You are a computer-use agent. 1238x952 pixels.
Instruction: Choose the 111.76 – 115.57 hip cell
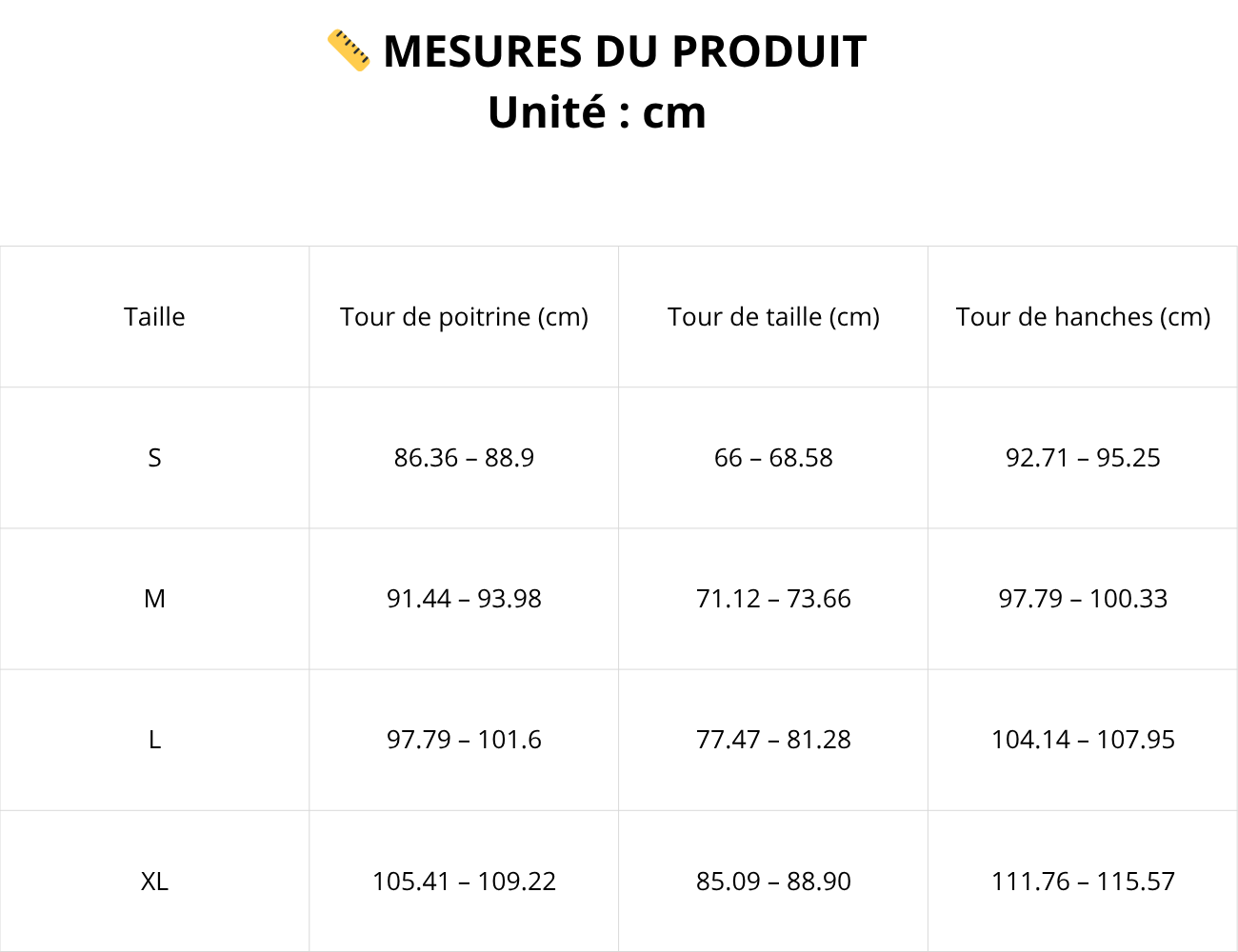pos(1083,882)
